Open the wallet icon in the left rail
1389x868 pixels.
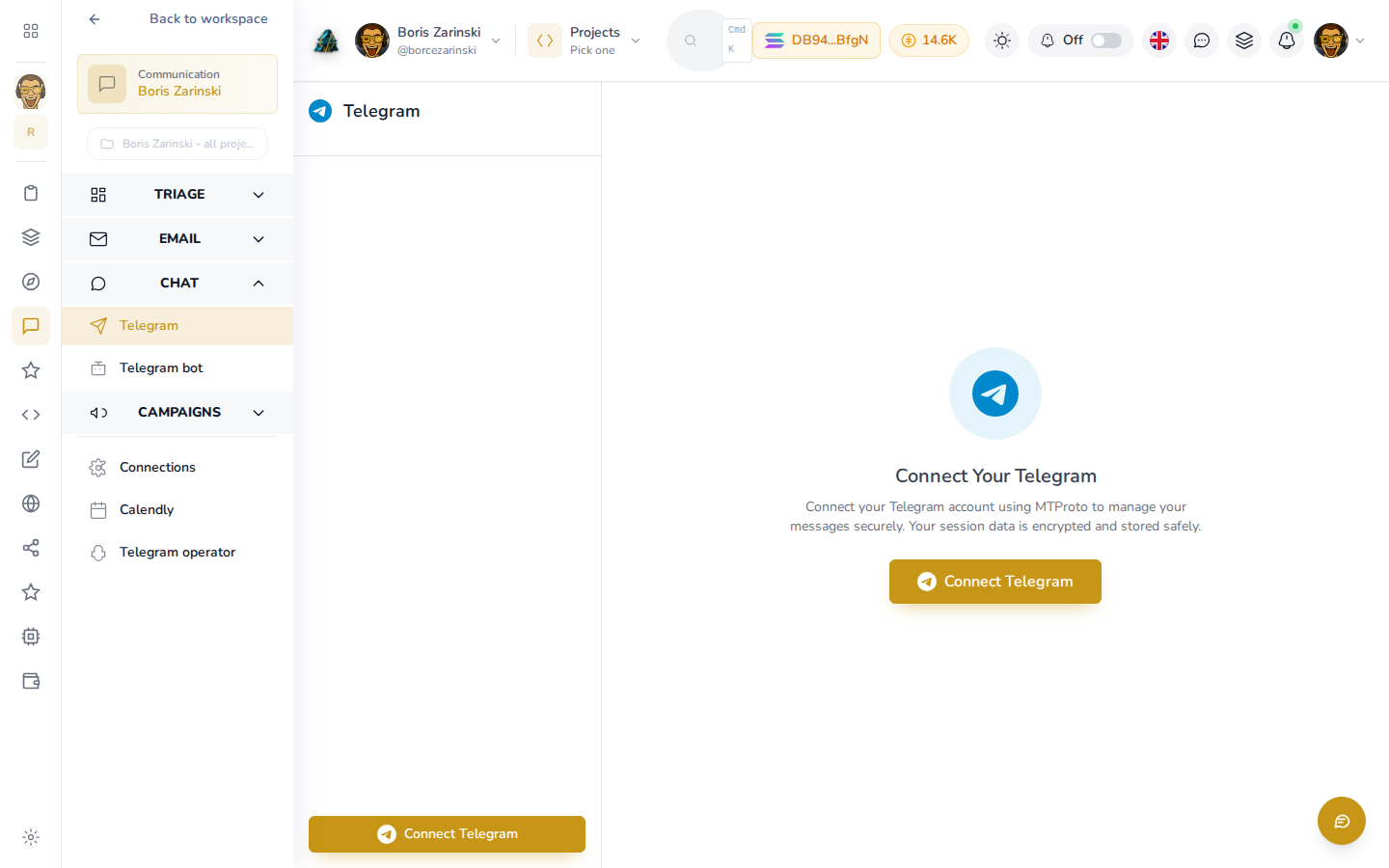(31, 681)
